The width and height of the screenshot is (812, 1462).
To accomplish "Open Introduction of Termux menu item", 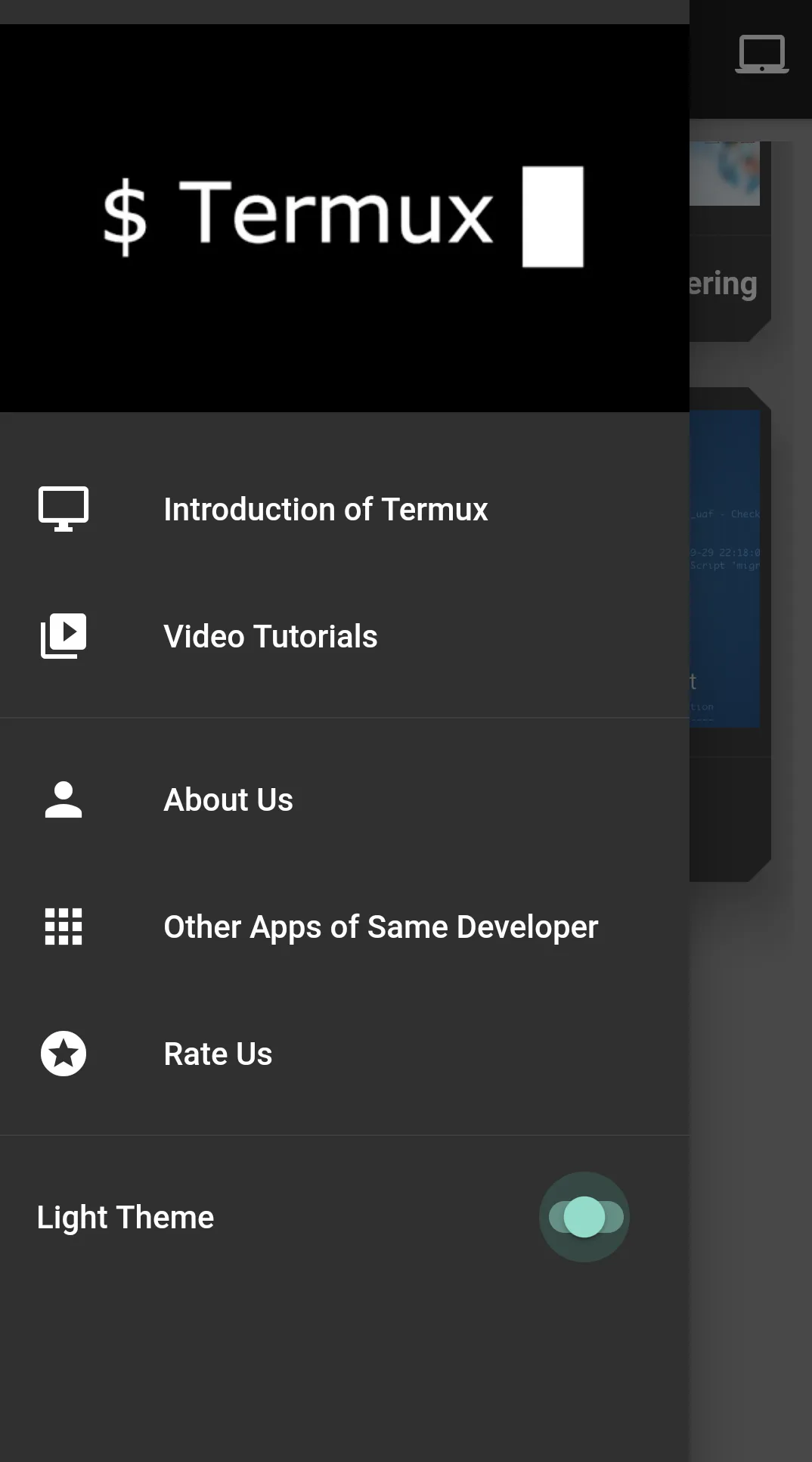I will 345,509.
